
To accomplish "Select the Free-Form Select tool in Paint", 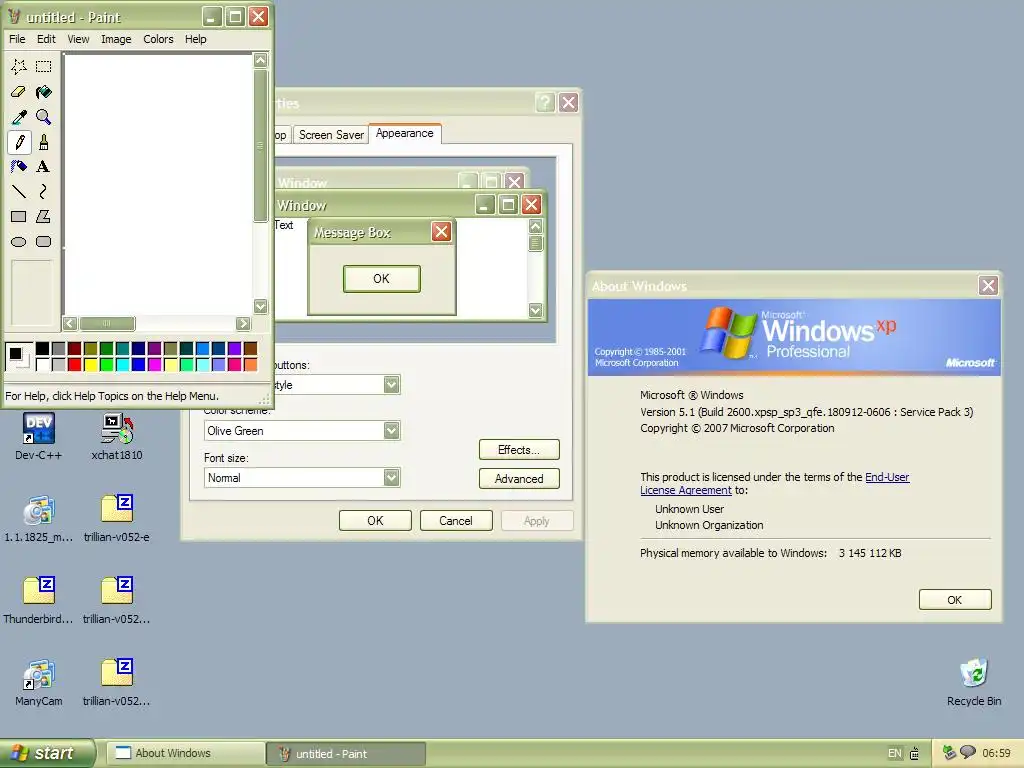I will click(x=19, y=67).
